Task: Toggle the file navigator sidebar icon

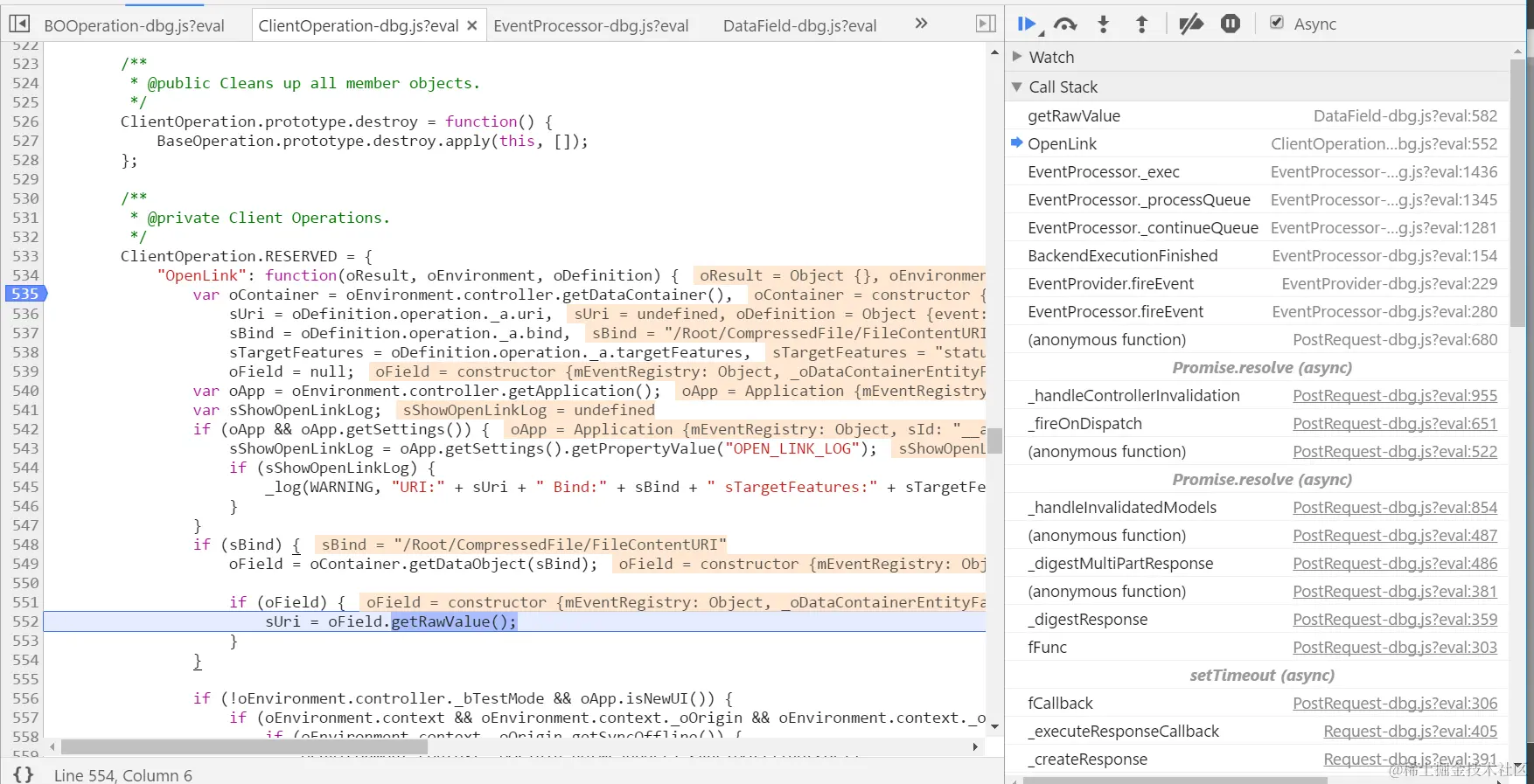Action: pos(20,24)
